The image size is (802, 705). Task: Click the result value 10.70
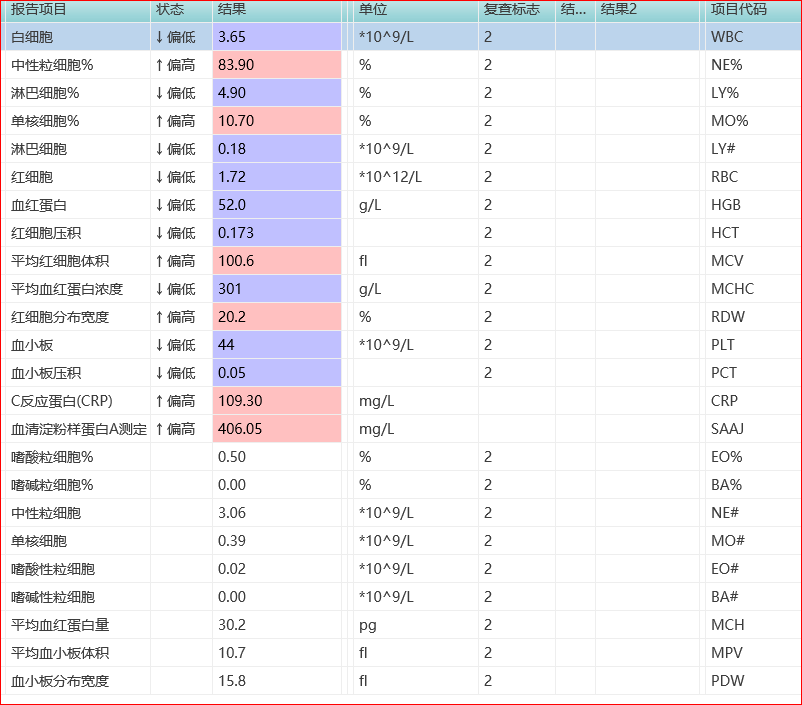click(236, 121)
